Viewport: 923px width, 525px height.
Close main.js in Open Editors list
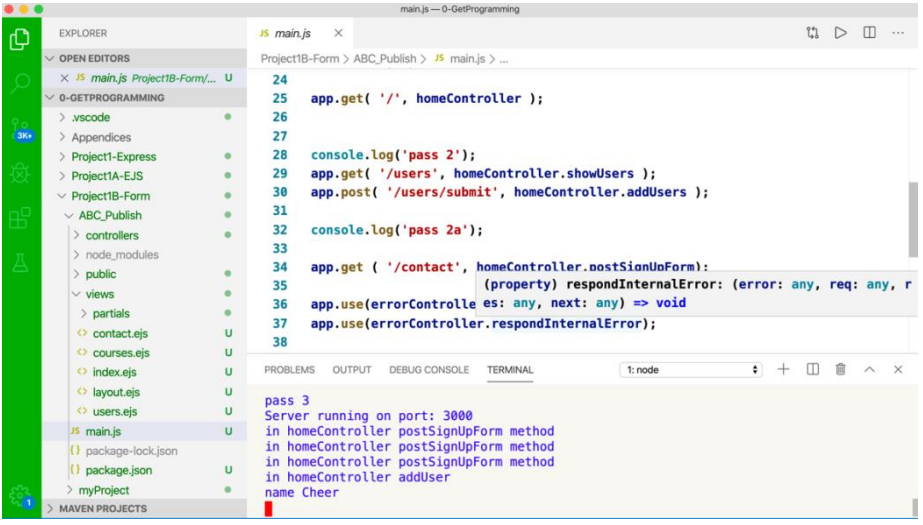click(x=65, y=78)
